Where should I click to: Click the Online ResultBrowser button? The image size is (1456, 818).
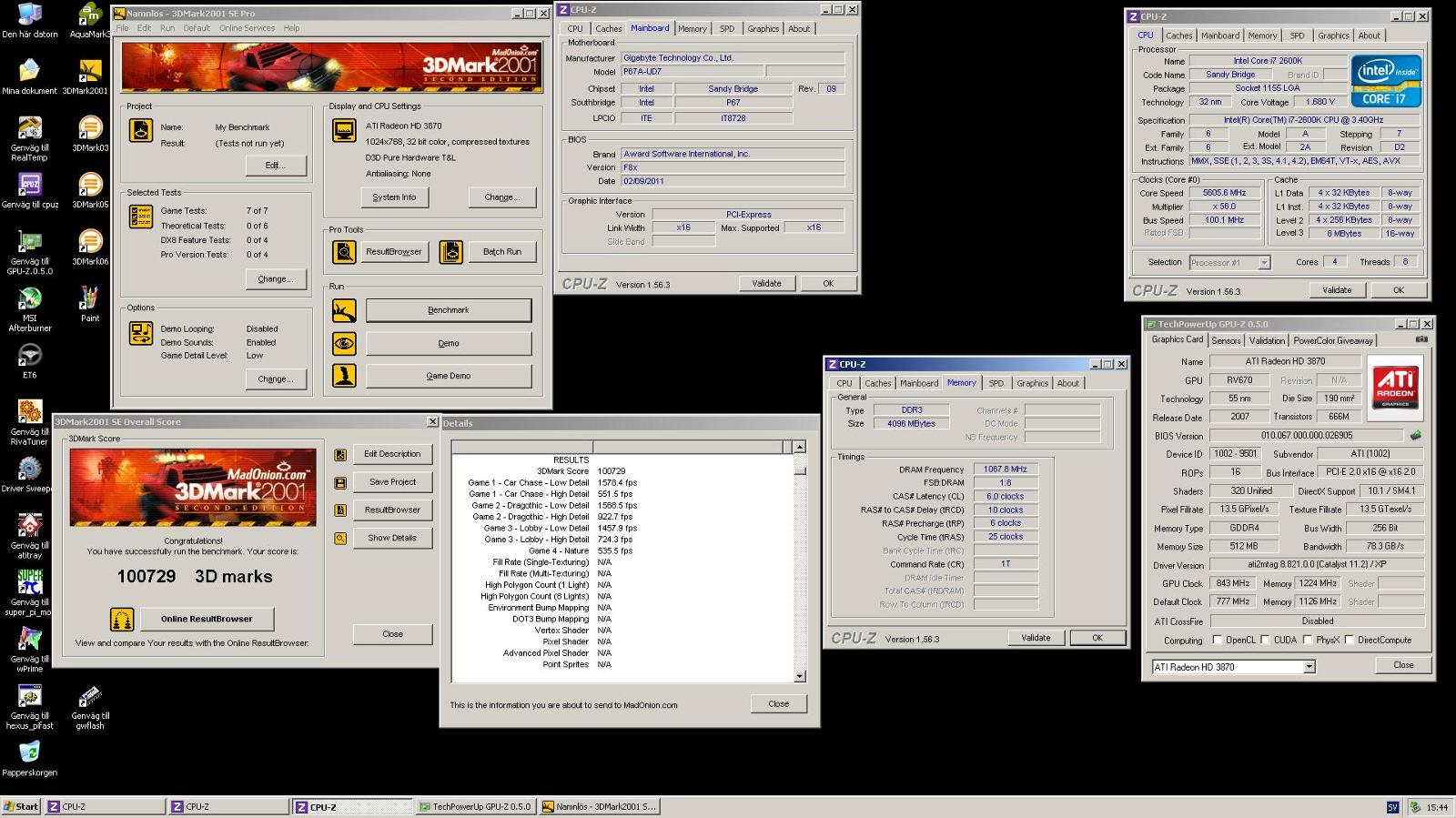(207, 619)
